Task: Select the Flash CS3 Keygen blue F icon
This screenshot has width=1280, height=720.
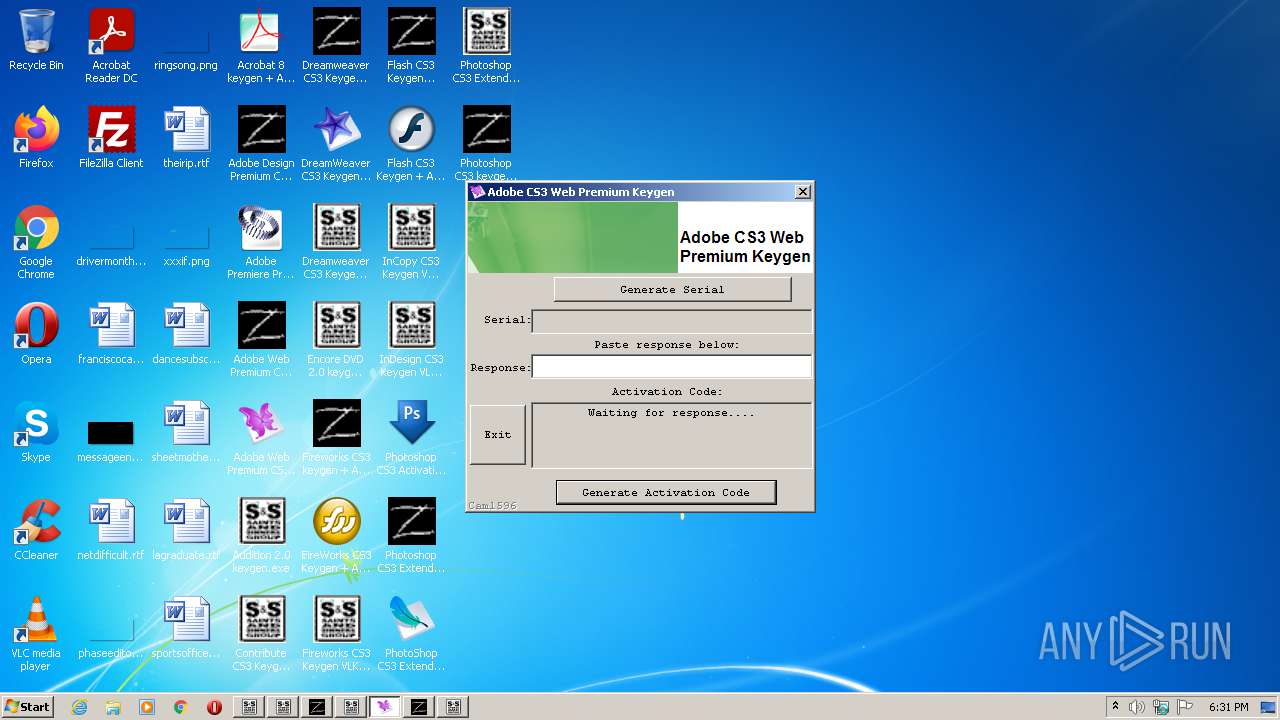Action: pyautogui.click(x=411, y=145)
